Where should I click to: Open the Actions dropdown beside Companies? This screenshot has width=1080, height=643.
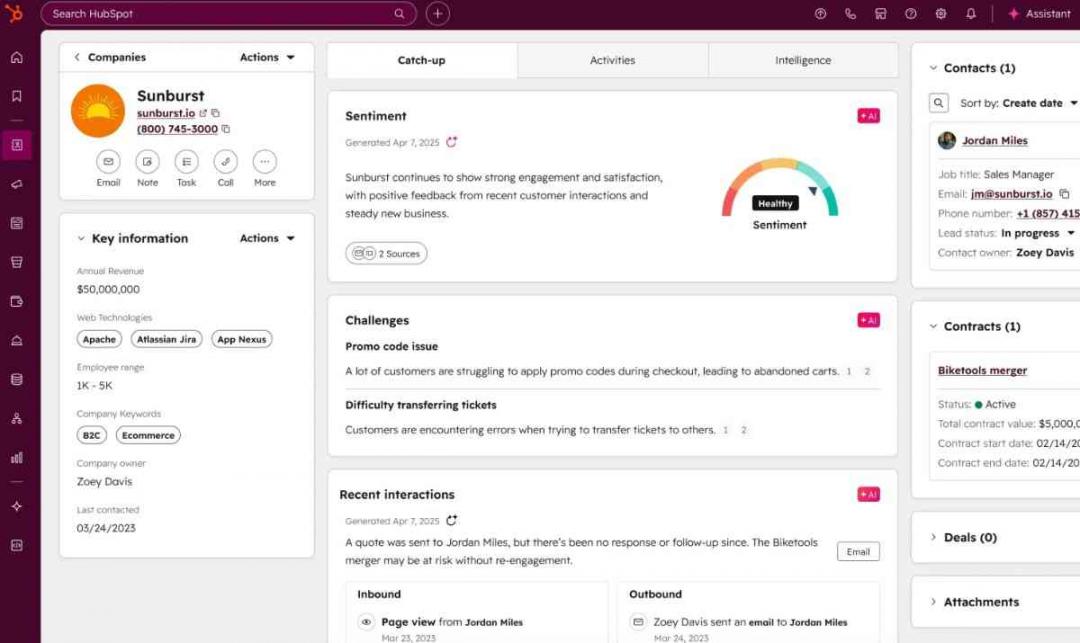pos(267,57)
